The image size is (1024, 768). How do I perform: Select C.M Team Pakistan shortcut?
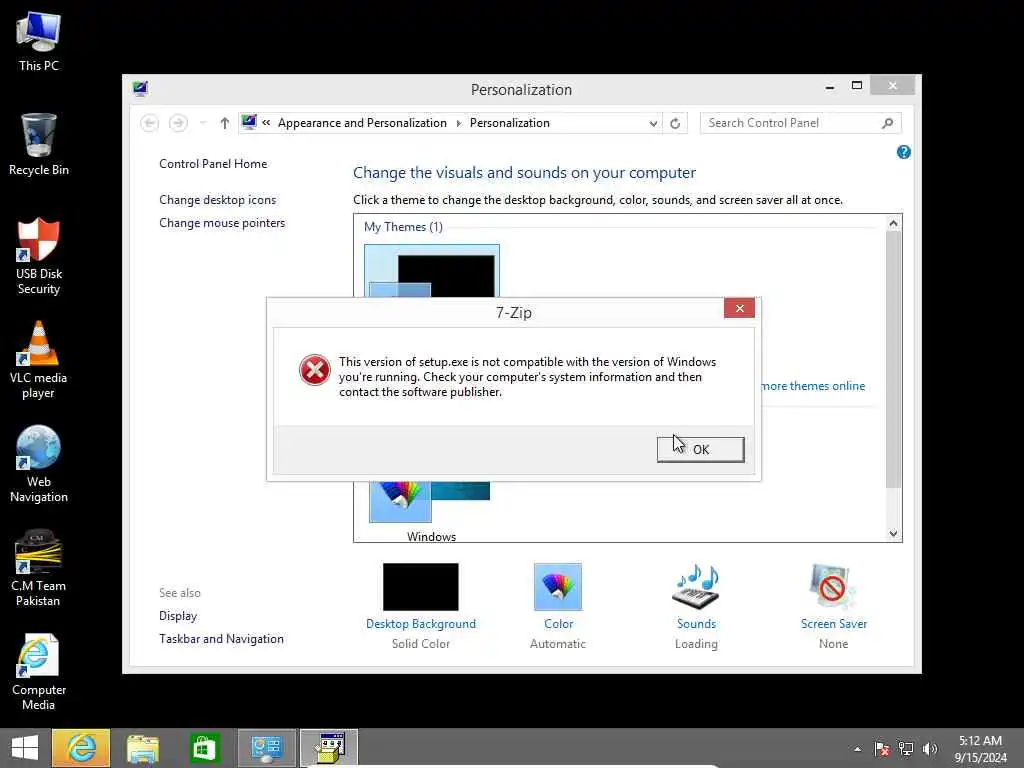point(39,568)
